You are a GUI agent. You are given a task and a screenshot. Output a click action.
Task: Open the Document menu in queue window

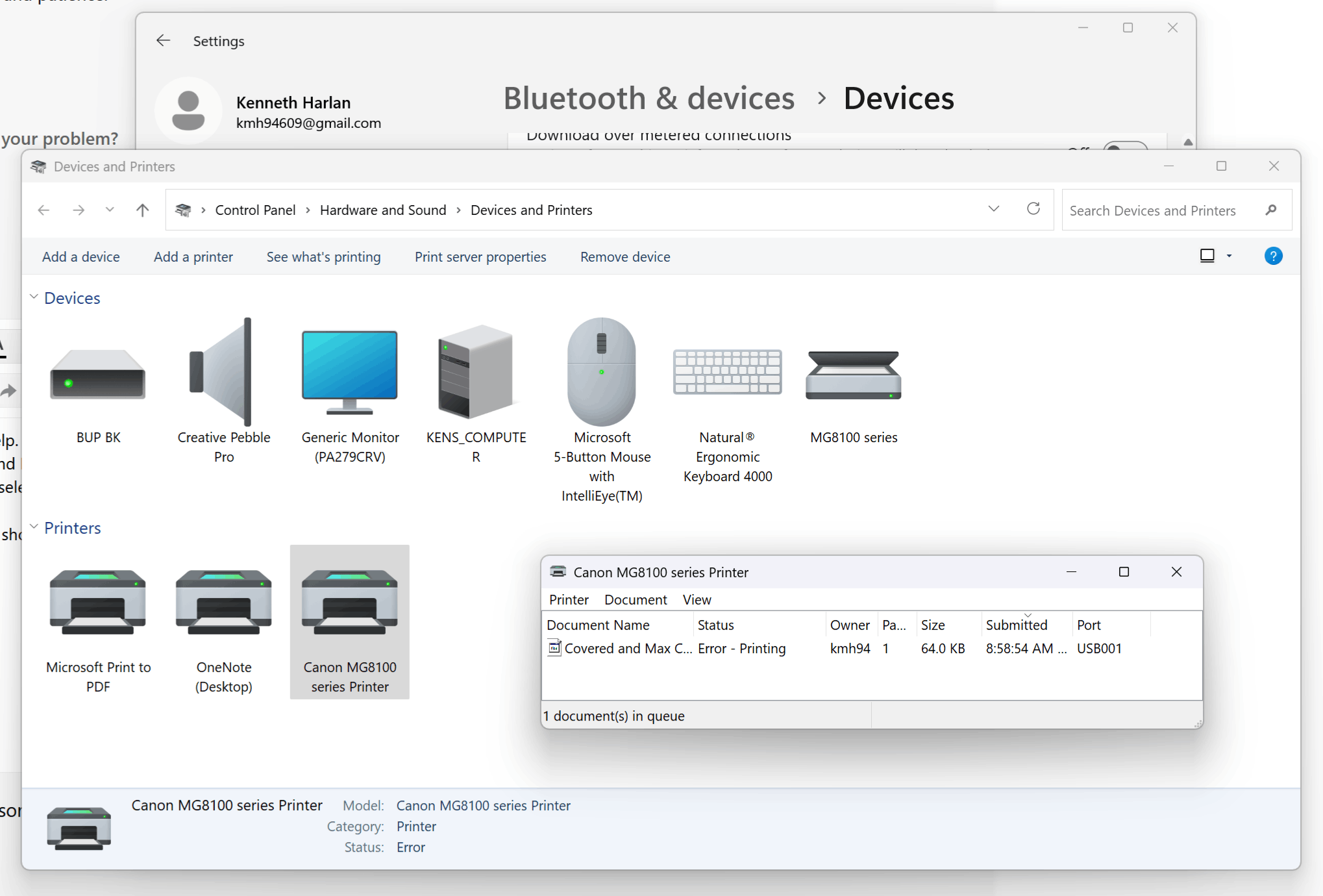635,600
